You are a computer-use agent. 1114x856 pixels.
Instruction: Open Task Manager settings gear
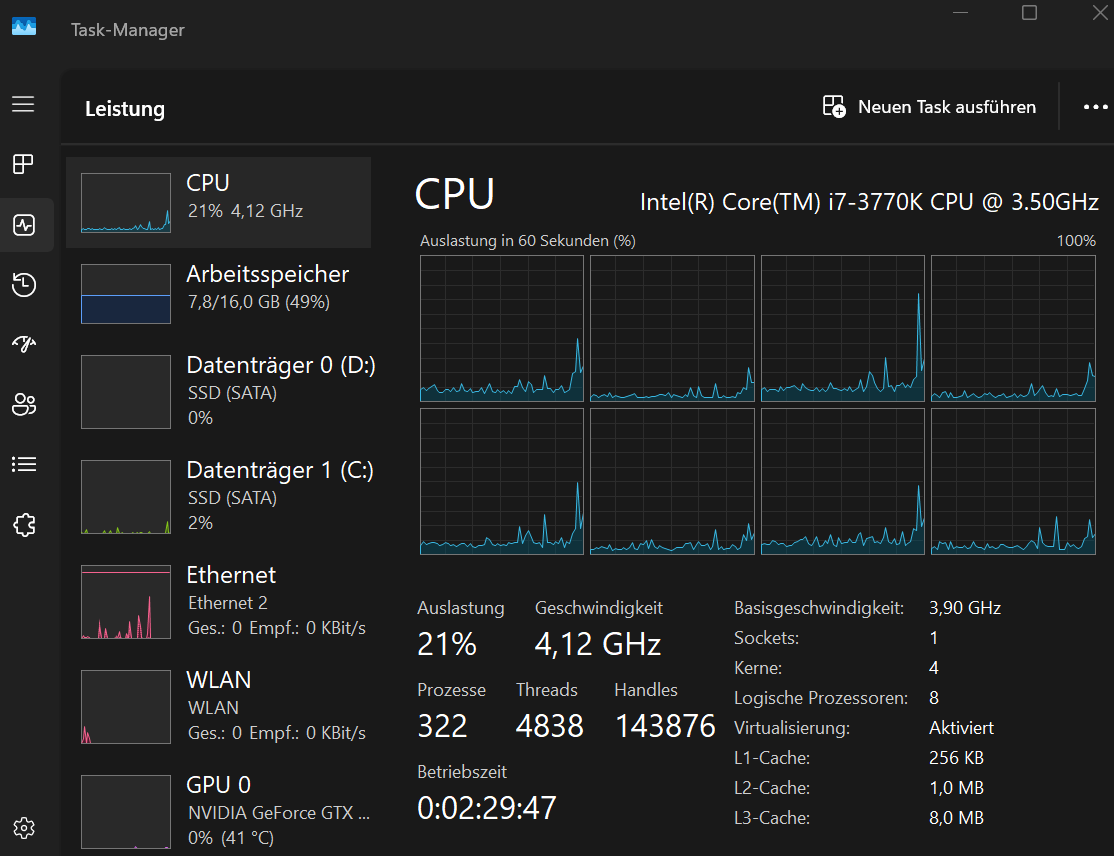pyautogui.click(x=24, y=828)
